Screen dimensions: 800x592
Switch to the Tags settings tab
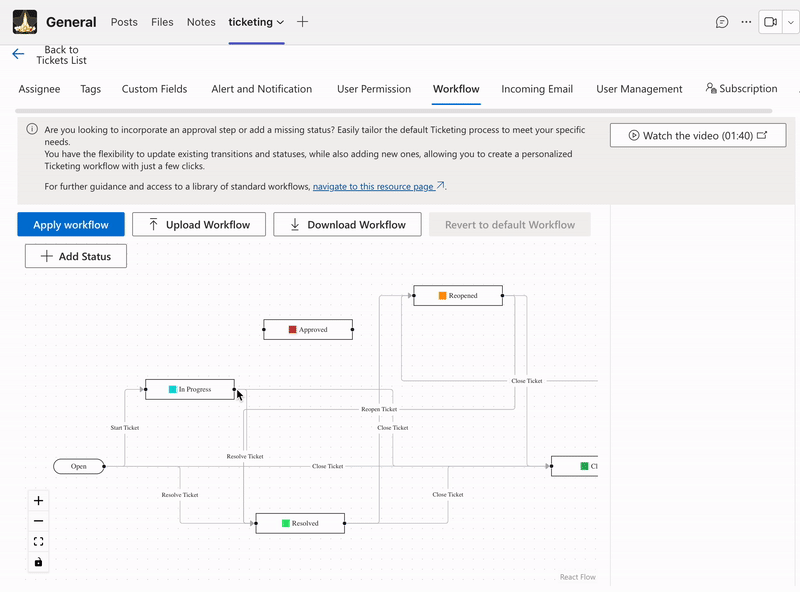[91, 89]
